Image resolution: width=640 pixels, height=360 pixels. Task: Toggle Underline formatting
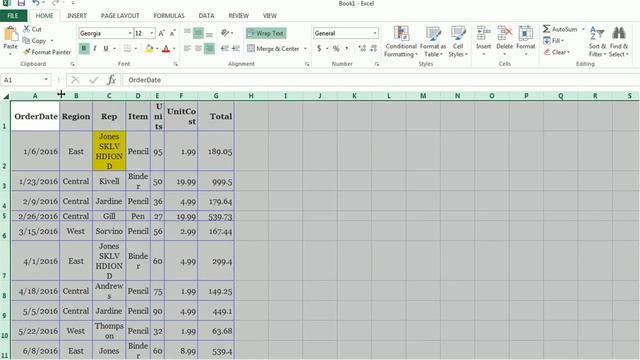click(106, 49)
